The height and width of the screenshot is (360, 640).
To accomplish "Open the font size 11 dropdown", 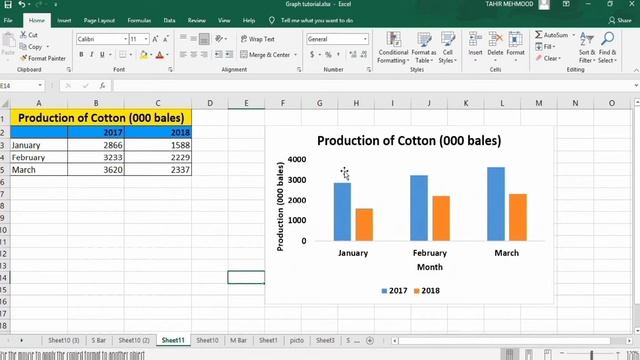I will (146, 39).
